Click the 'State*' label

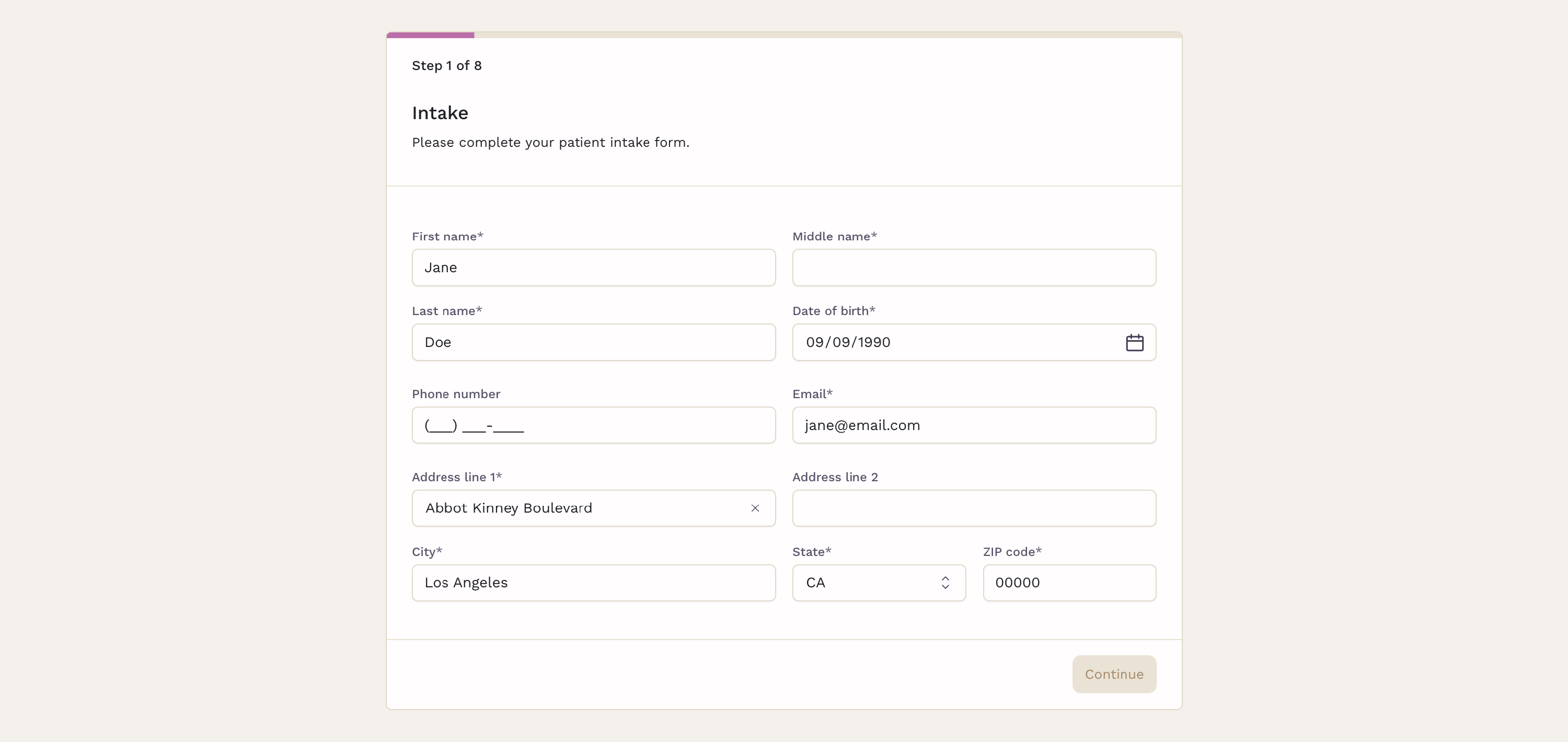(811, 551)
